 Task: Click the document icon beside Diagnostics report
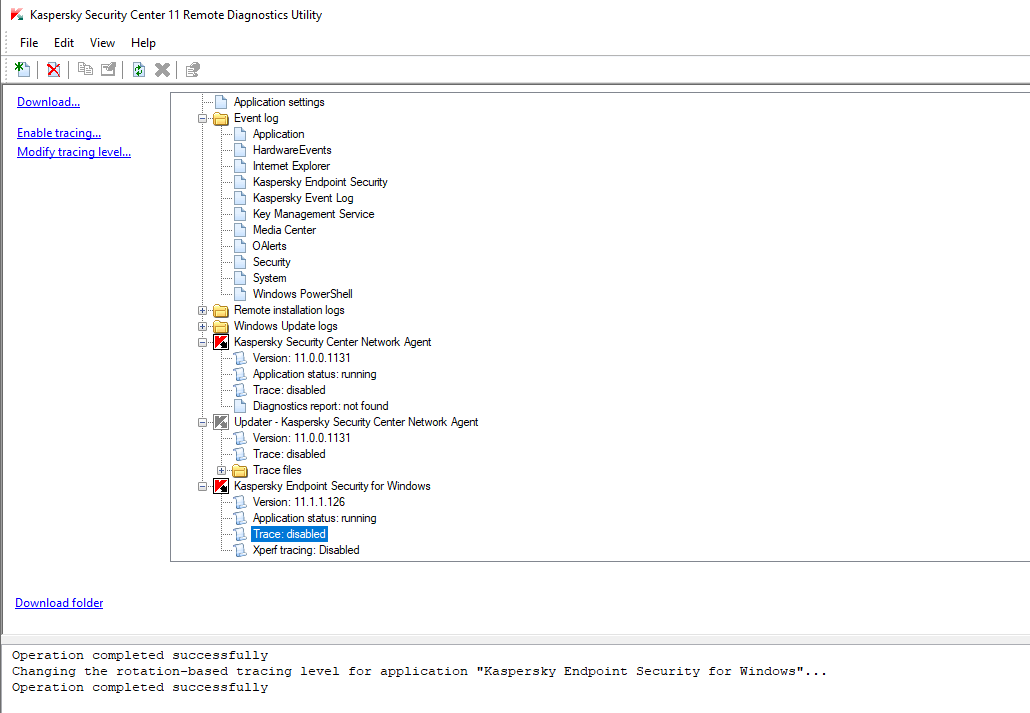240,406
